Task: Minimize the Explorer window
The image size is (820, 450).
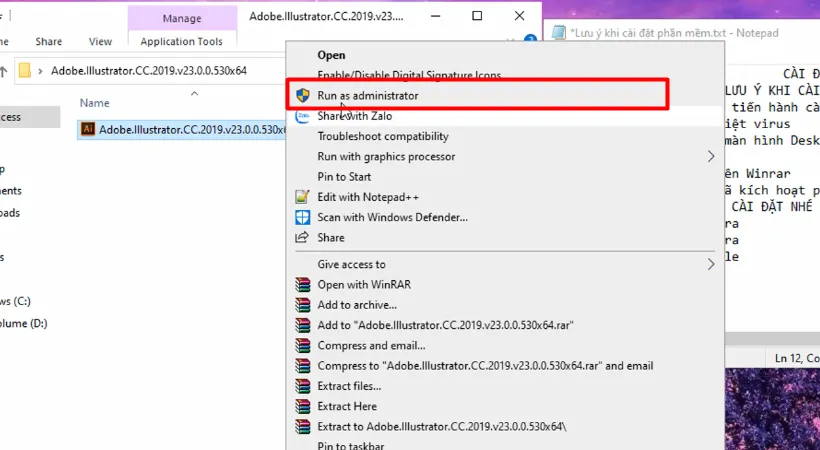Action: [x=435, y=16]
